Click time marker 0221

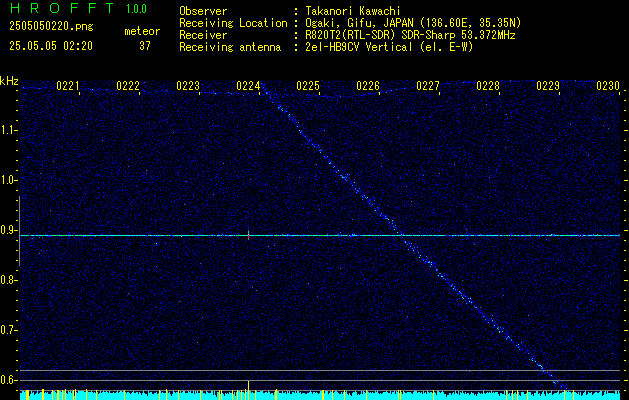point(68,86)
